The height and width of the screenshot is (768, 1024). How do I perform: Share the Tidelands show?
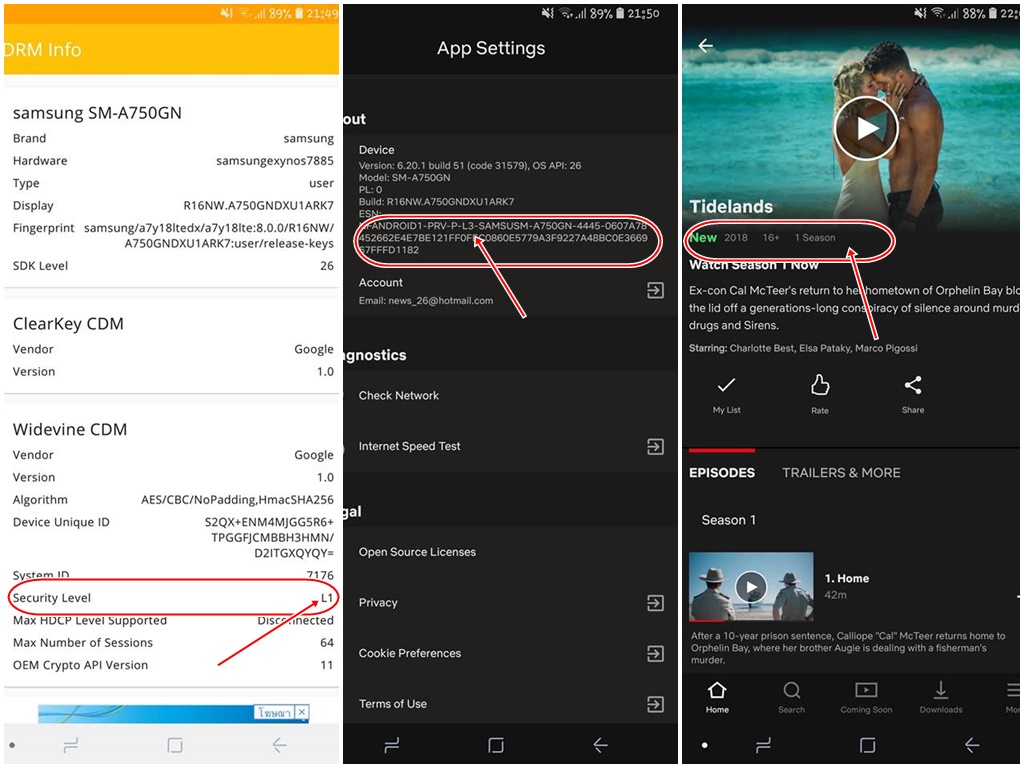coord(913,394)
